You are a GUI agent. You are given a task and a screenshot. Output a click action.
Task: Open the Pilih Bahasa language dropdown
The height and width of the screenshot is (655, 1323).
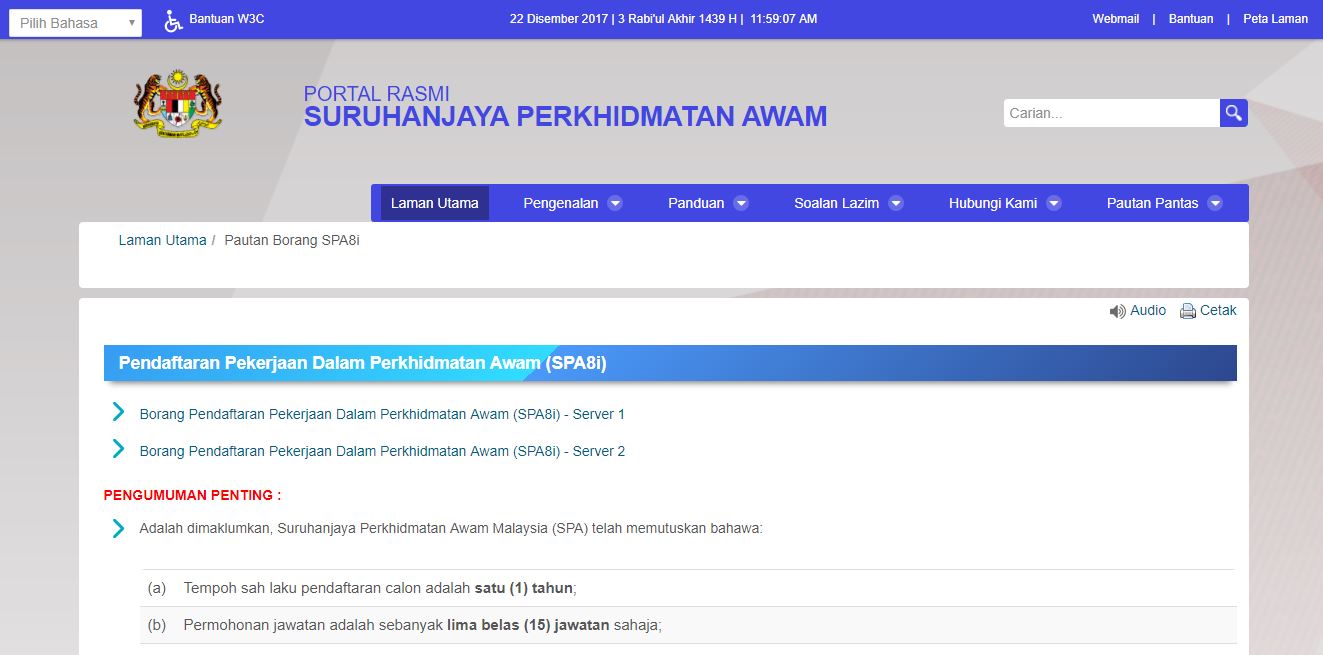point(75,23)
